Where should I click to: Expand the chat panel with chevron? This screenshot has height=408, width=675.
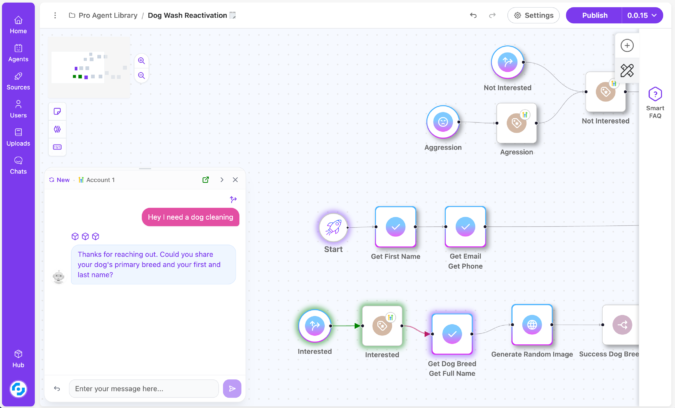pos(221,180)
